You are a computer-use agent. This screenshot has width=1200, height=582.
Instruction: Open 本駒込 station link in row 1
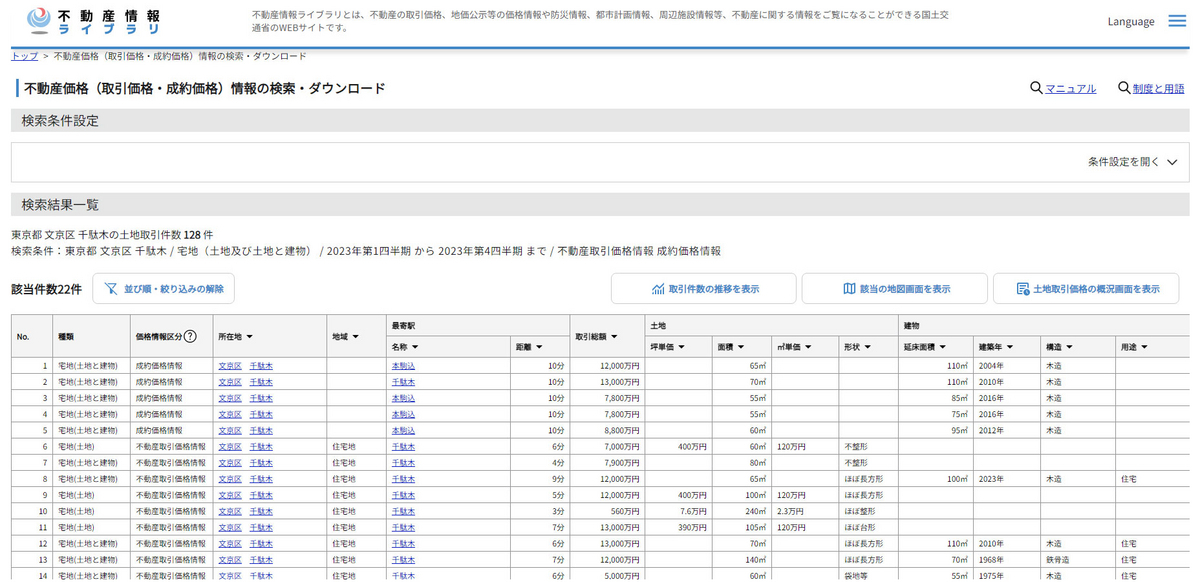[x=403, y=366]
